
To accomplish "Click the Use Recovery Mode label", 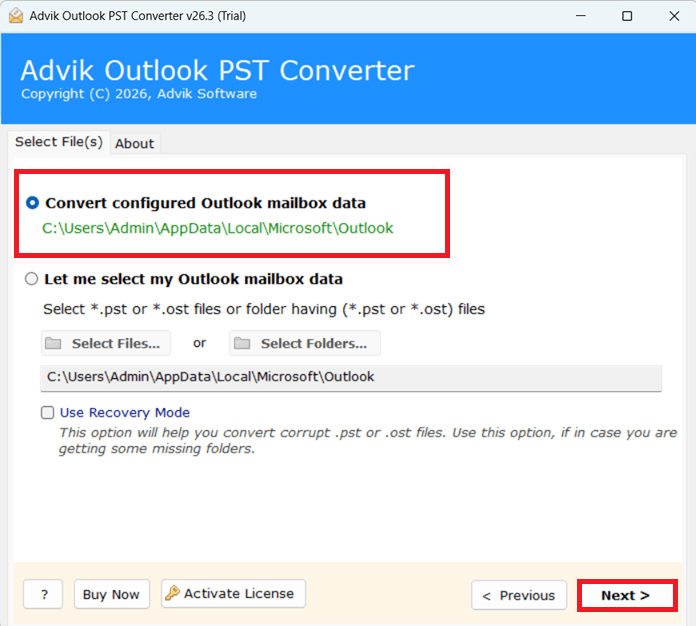I will (x=125, y=412).
